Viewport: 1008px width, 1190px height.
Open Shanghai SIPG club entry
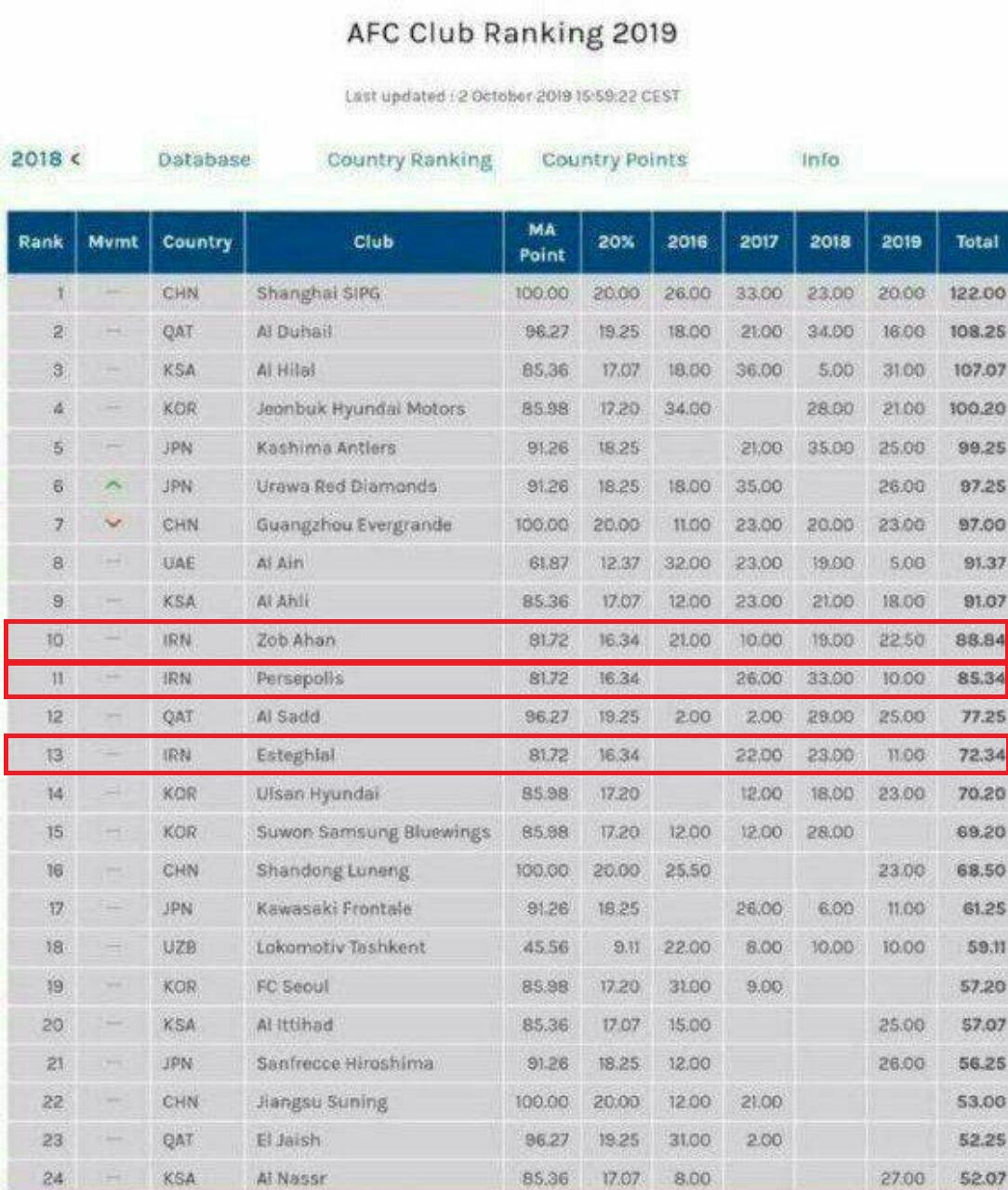click(318, 293)
